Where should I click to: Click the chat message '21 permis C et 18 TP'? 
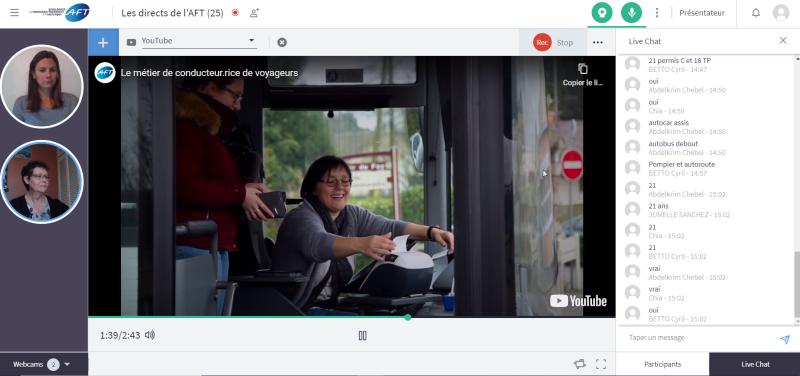[680, 60]
